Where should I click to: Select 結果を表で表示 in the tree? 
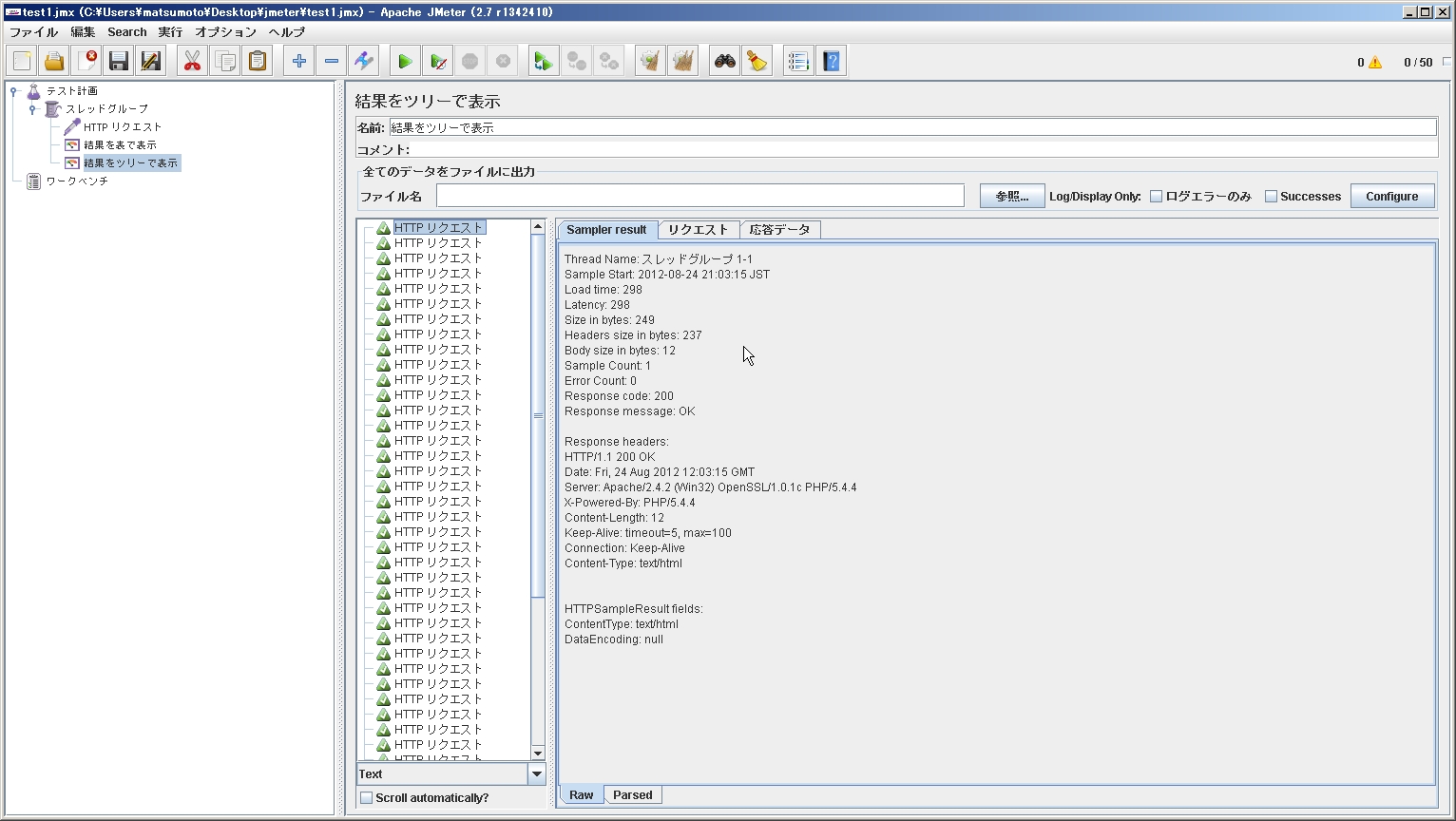point(120,145)
